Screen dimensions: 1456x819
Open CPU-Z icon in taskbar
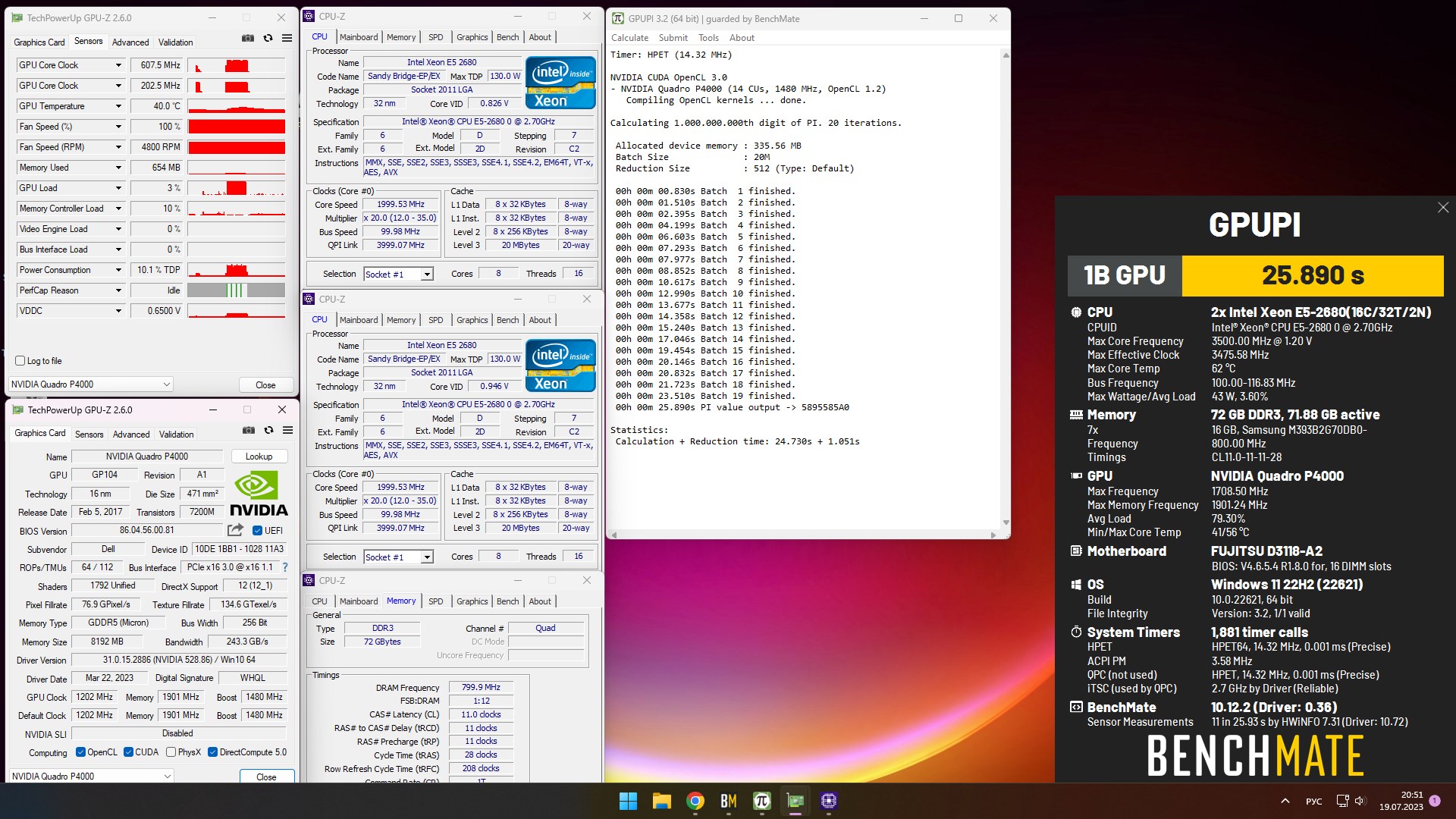coord(829,801)
